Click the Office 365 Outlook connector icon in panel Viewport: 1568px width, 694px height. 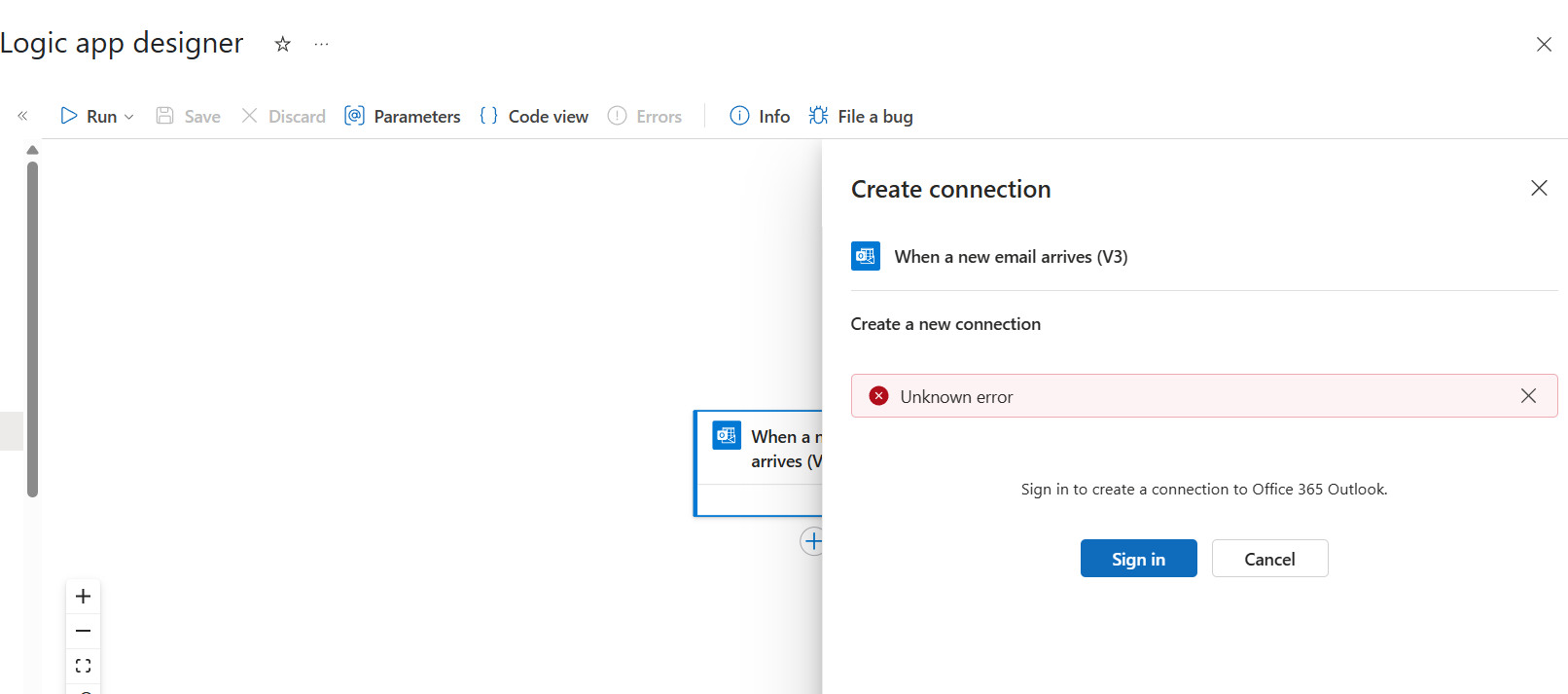click(866, 256)
